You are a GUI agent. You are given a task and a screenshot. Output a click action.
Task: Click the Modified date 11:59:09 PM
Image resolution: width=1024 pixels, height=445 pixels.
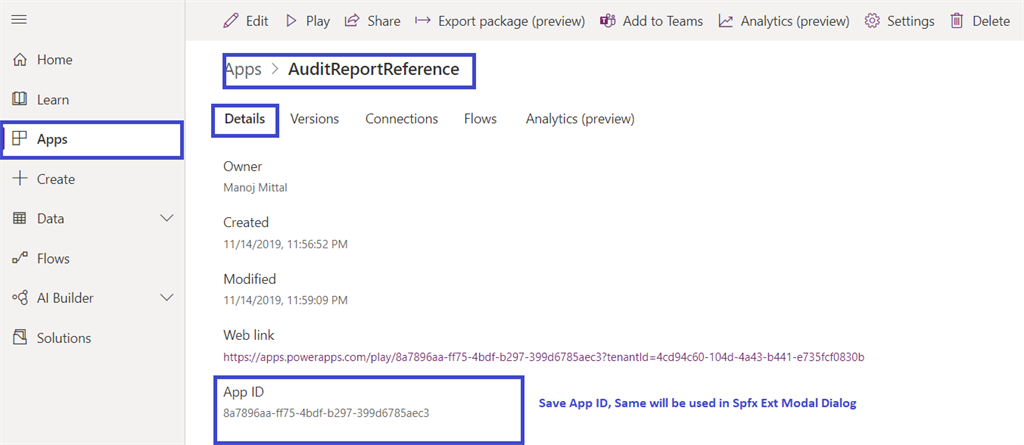(x=285, y=301)
